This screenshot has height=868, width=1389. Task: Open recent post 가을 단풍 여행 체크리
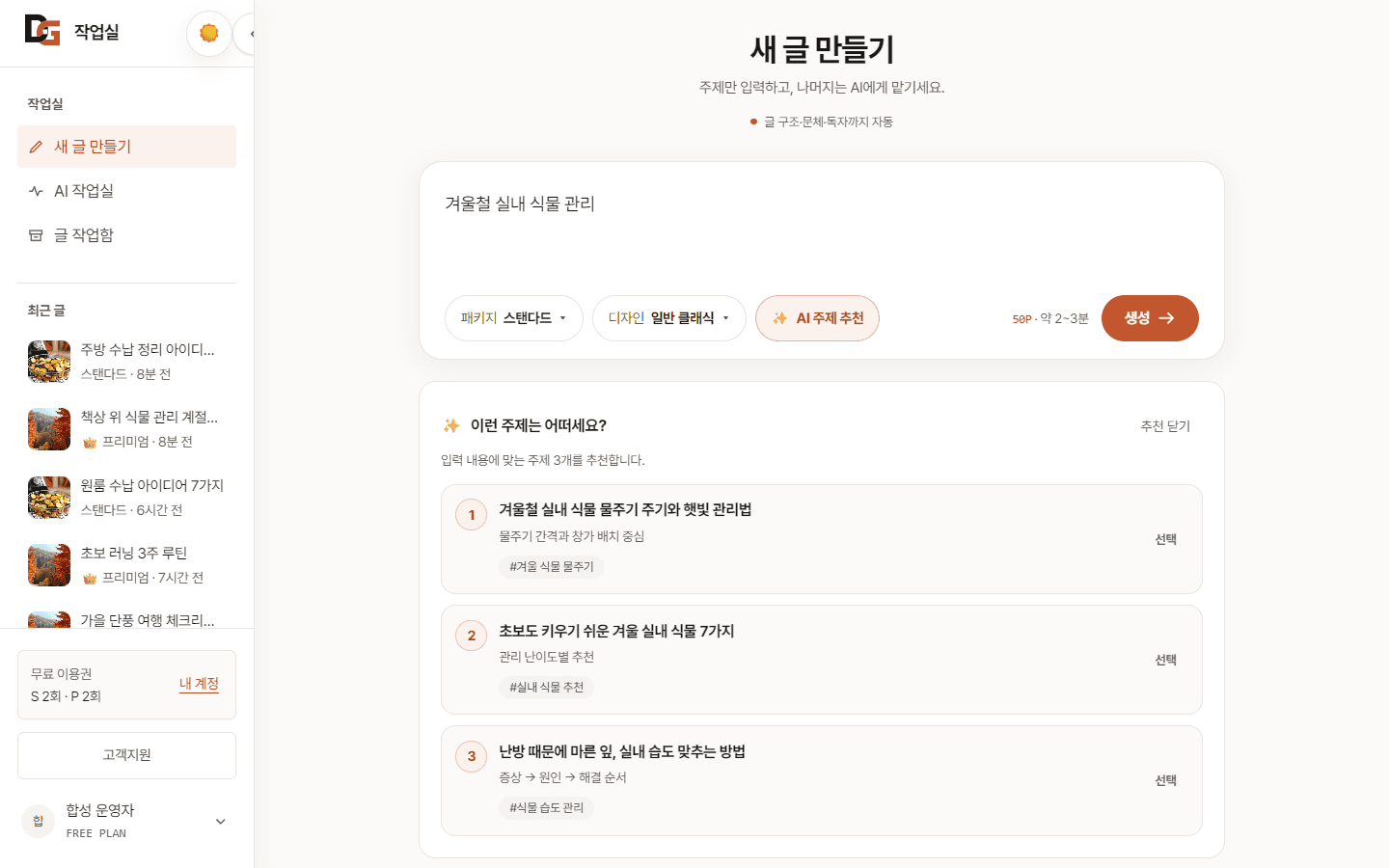pos(126,617)
